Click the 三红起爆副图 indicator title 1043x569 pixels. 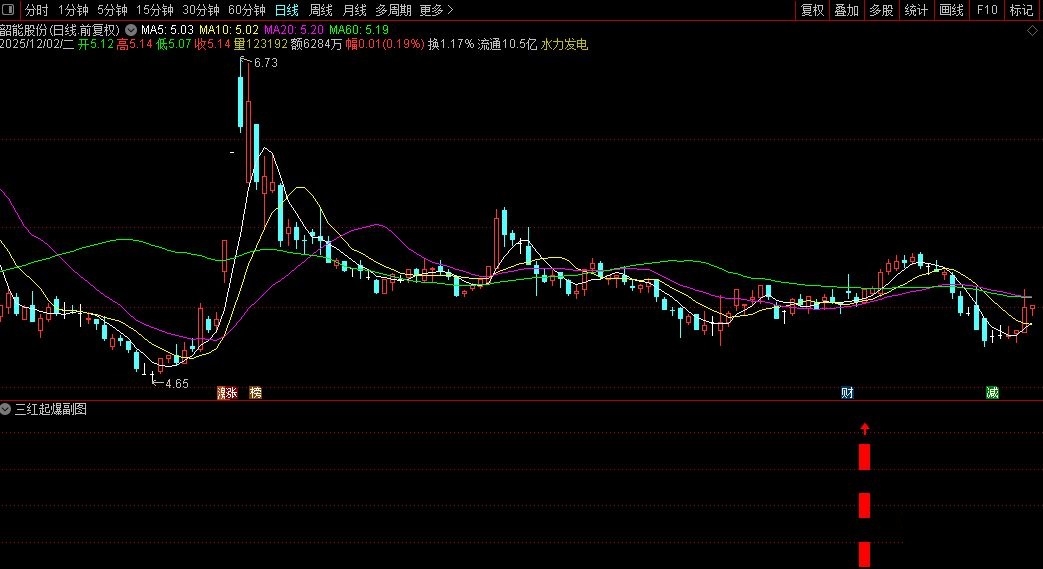(x=51, y=409)
